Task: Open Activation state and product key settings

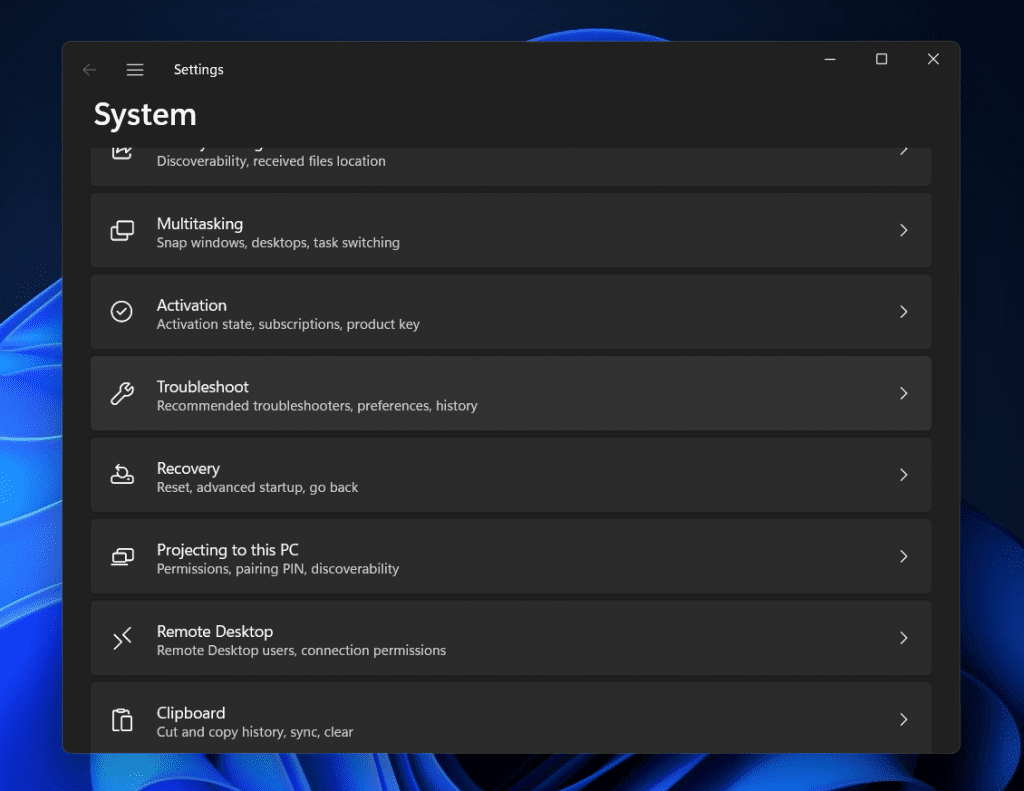Action: [x=511, y=312]
